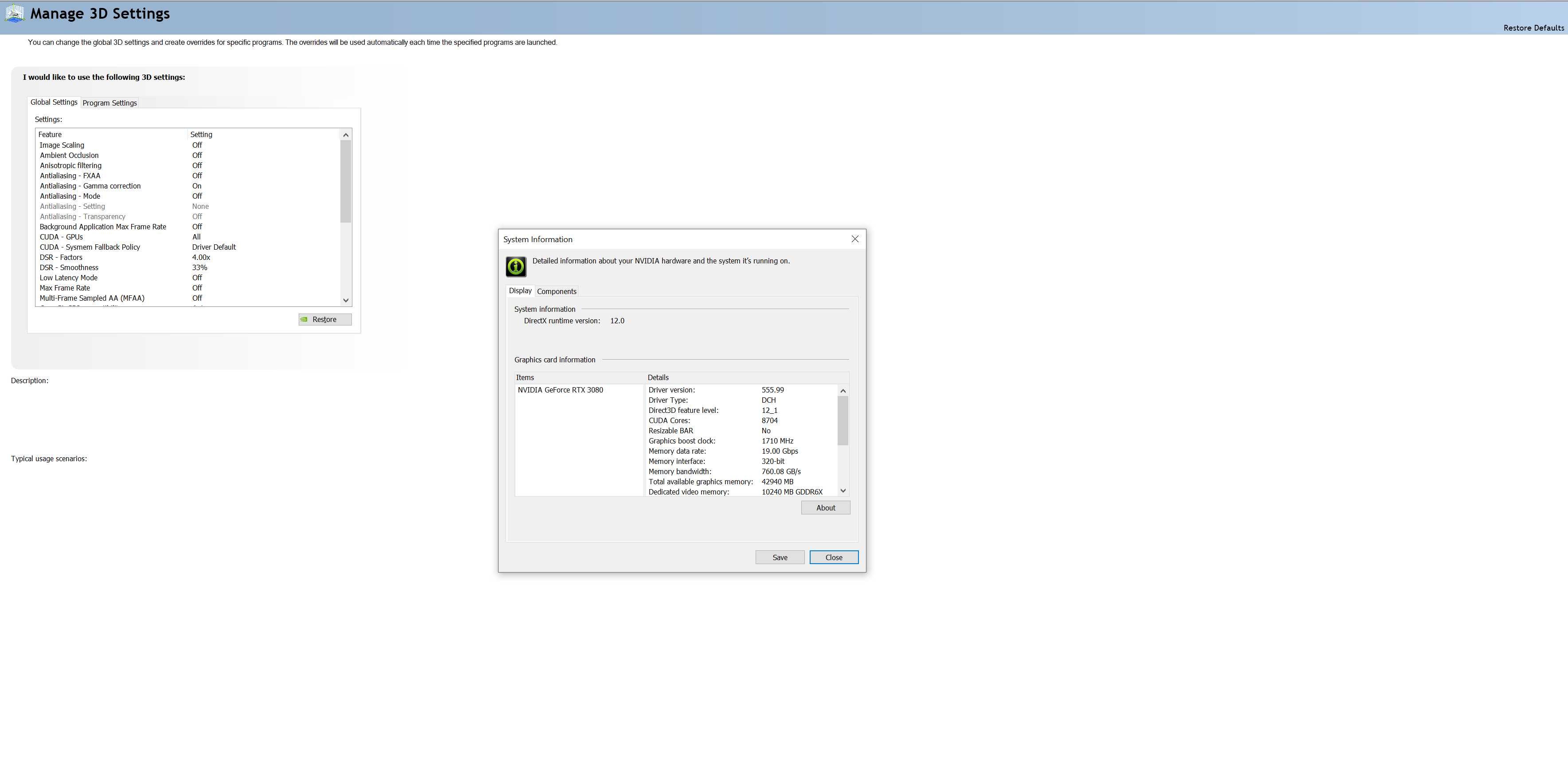The height and width of the screenshot is (761, 1568).
Task: Select CUDA - Sysmem Fallback Policy row
Action: pos(187,247)
